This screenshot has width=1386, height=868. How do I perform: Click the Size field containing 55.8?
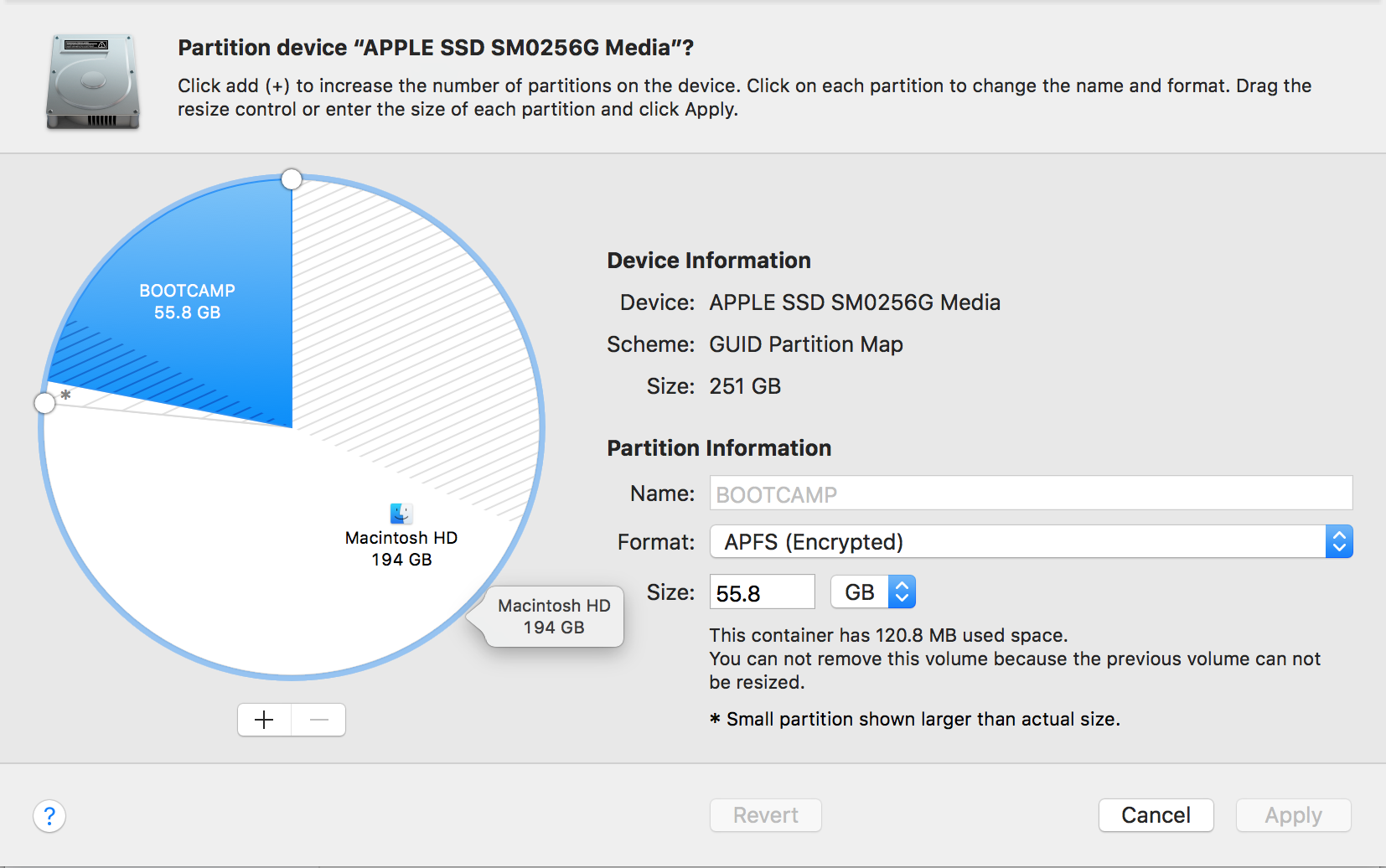coord(762,591)
